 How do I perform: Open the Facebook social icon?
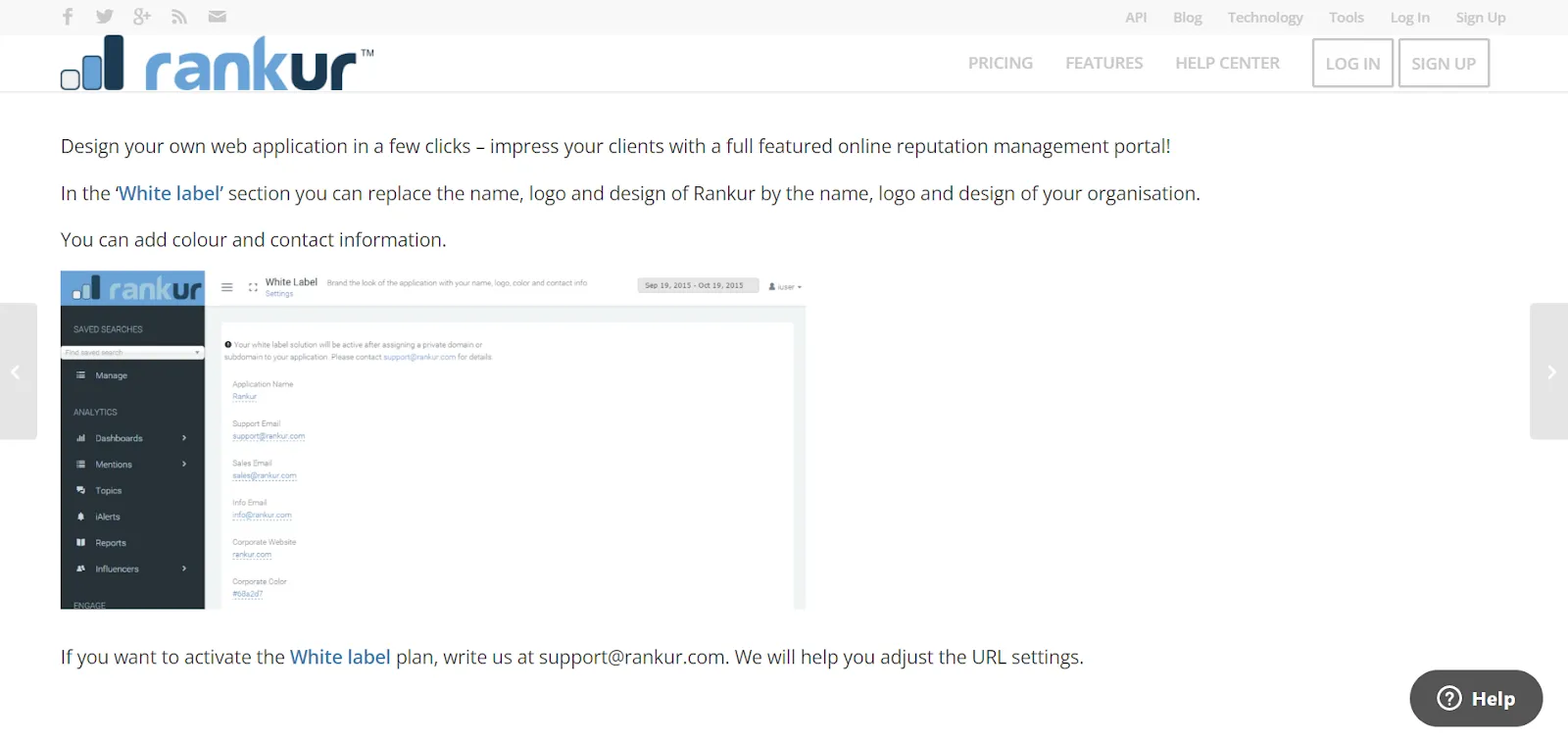pyautogui.click(x=68, y=17)
